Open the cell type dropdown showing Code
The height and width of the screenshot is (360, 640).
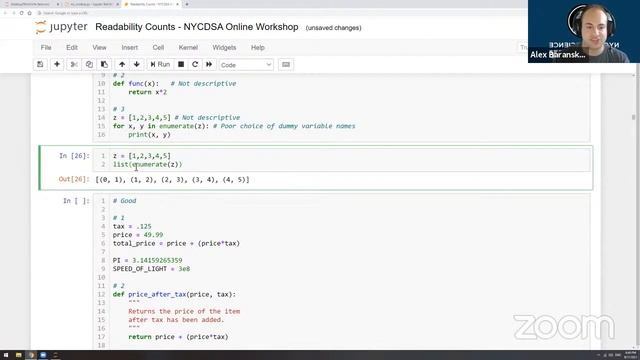pos(246,65)
